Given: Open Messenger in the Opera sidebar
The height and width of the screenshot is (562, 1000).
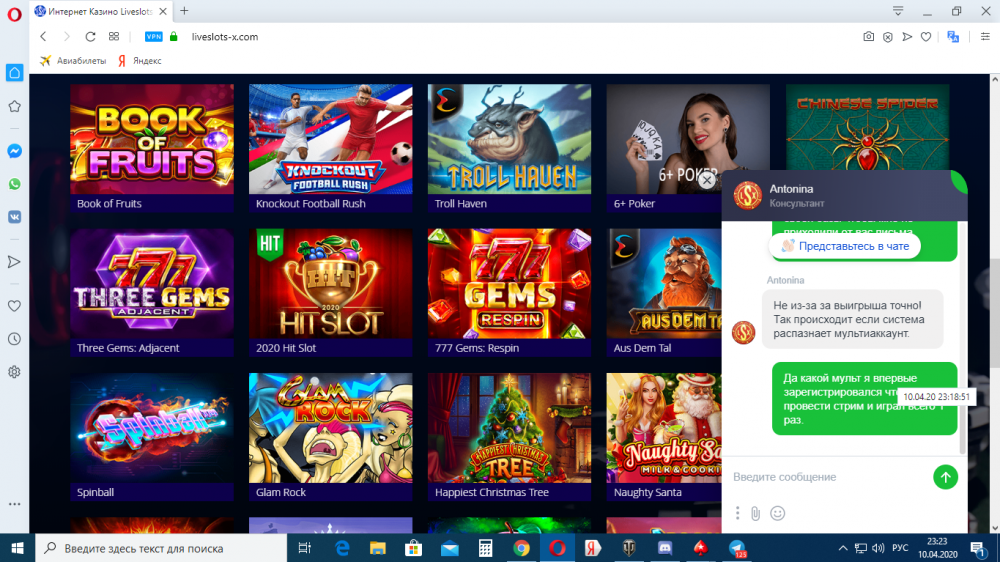Looking at the screenshot, I should coord(14,151).
